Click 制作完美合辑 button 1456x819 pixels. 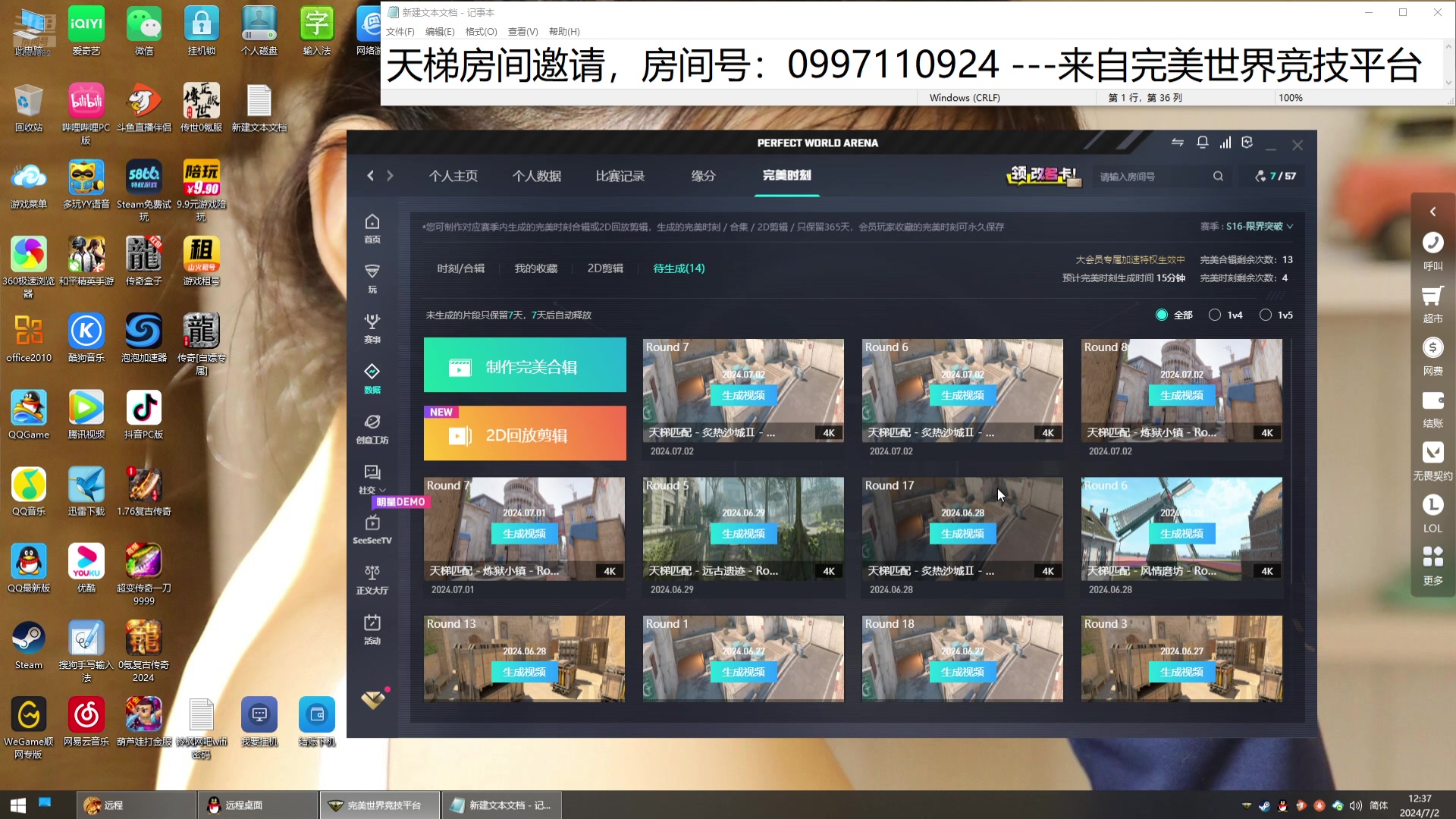pos(525,365)
